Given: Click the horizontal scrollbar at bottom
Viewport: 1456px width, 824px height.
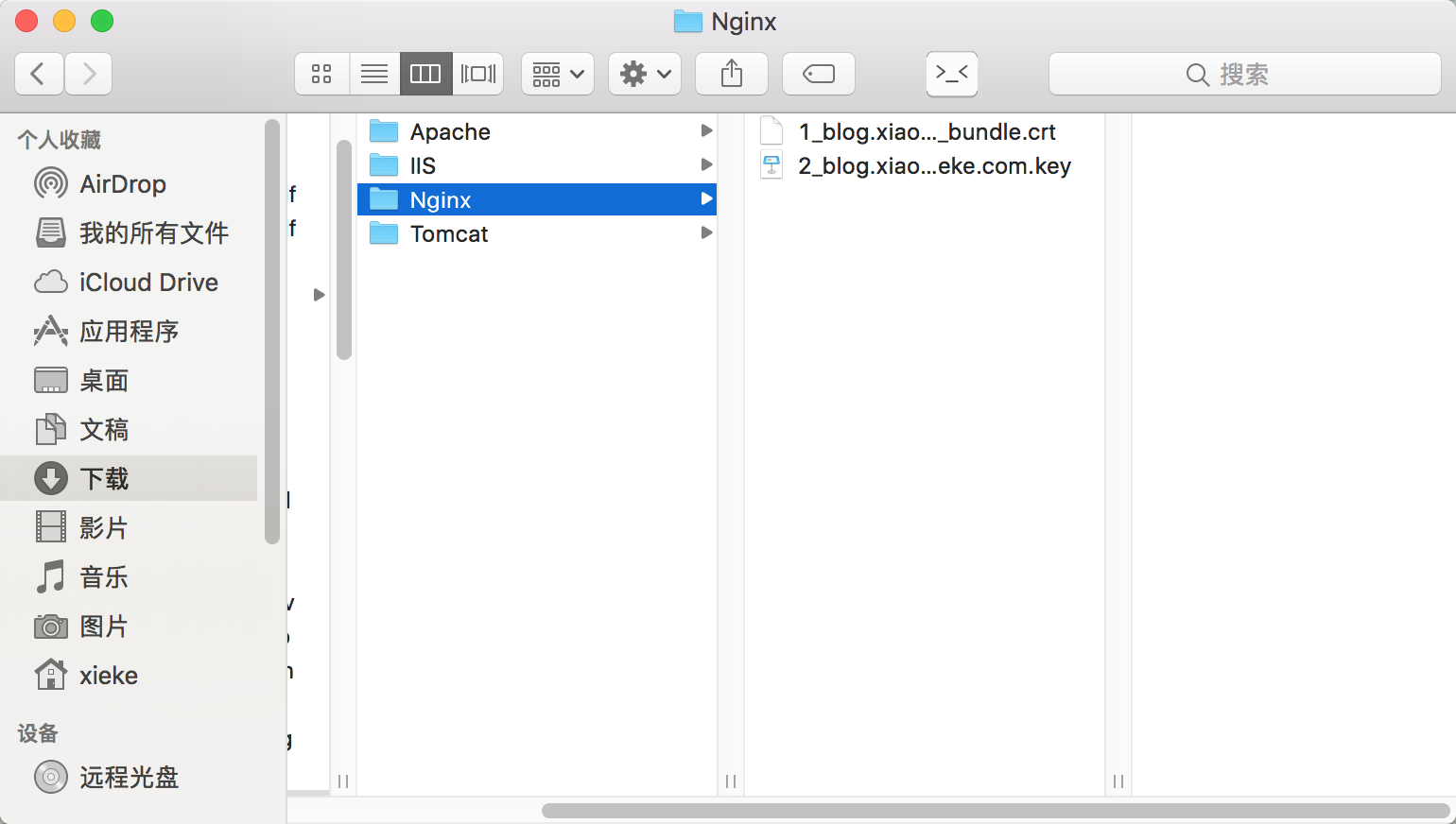Looking at the screenshot, I should tap(995, 811).
